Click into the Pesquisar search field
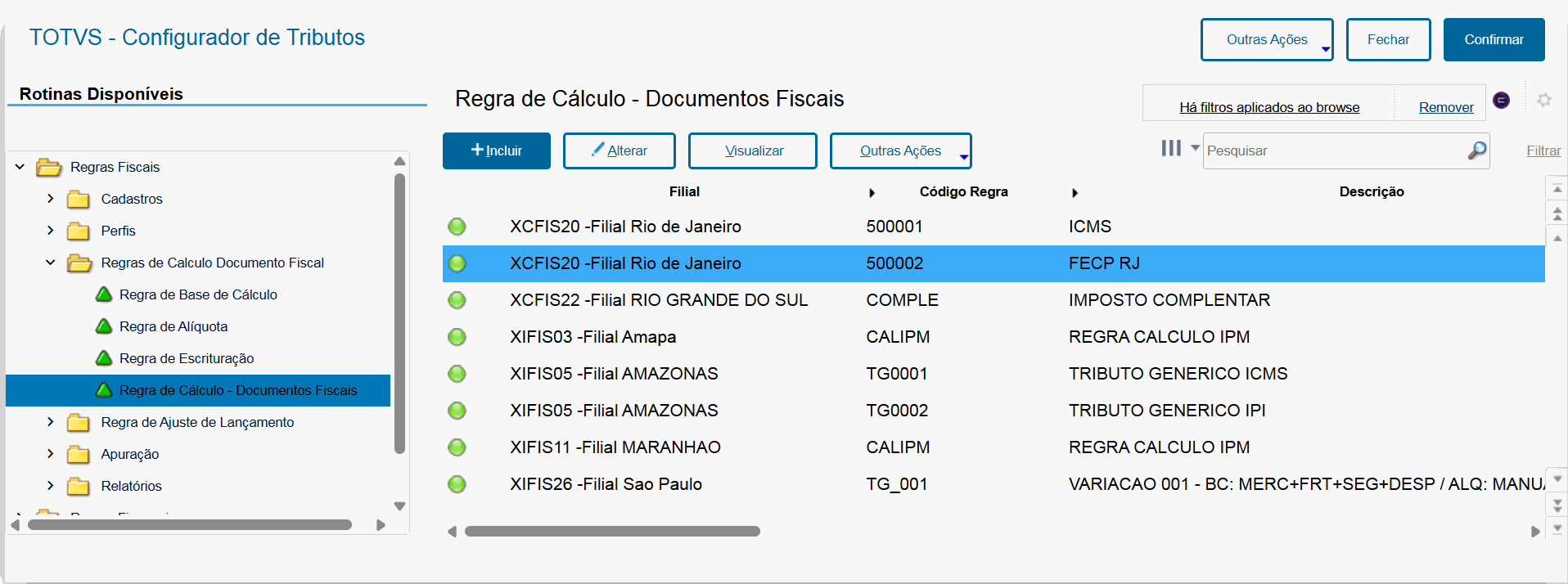Image resolution: width=1568 pixels, height=584 pixels. click(1334, 151)
